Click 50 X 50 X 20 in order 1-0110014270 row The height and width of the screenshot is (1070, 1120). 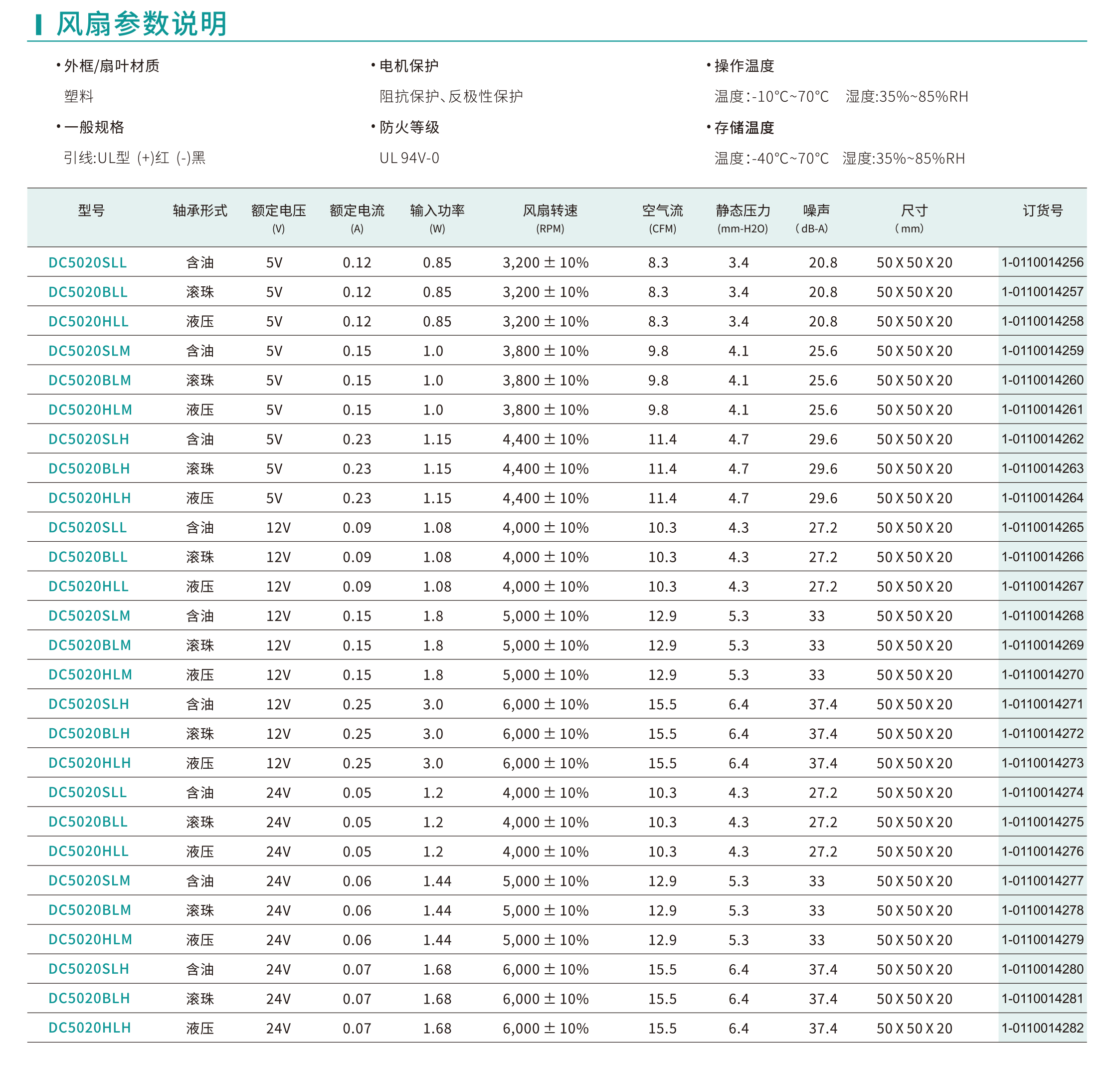pos(915,675)
